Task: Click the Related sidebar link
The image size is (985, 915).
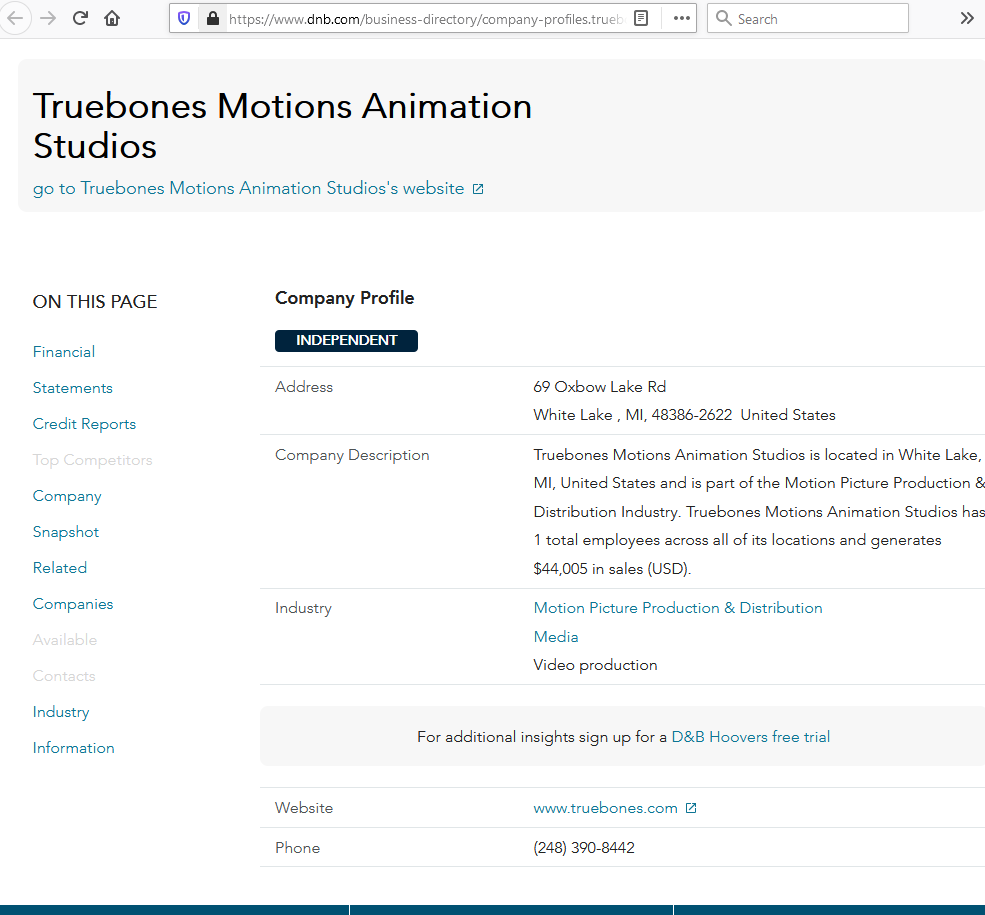Action: pos(60,568)
